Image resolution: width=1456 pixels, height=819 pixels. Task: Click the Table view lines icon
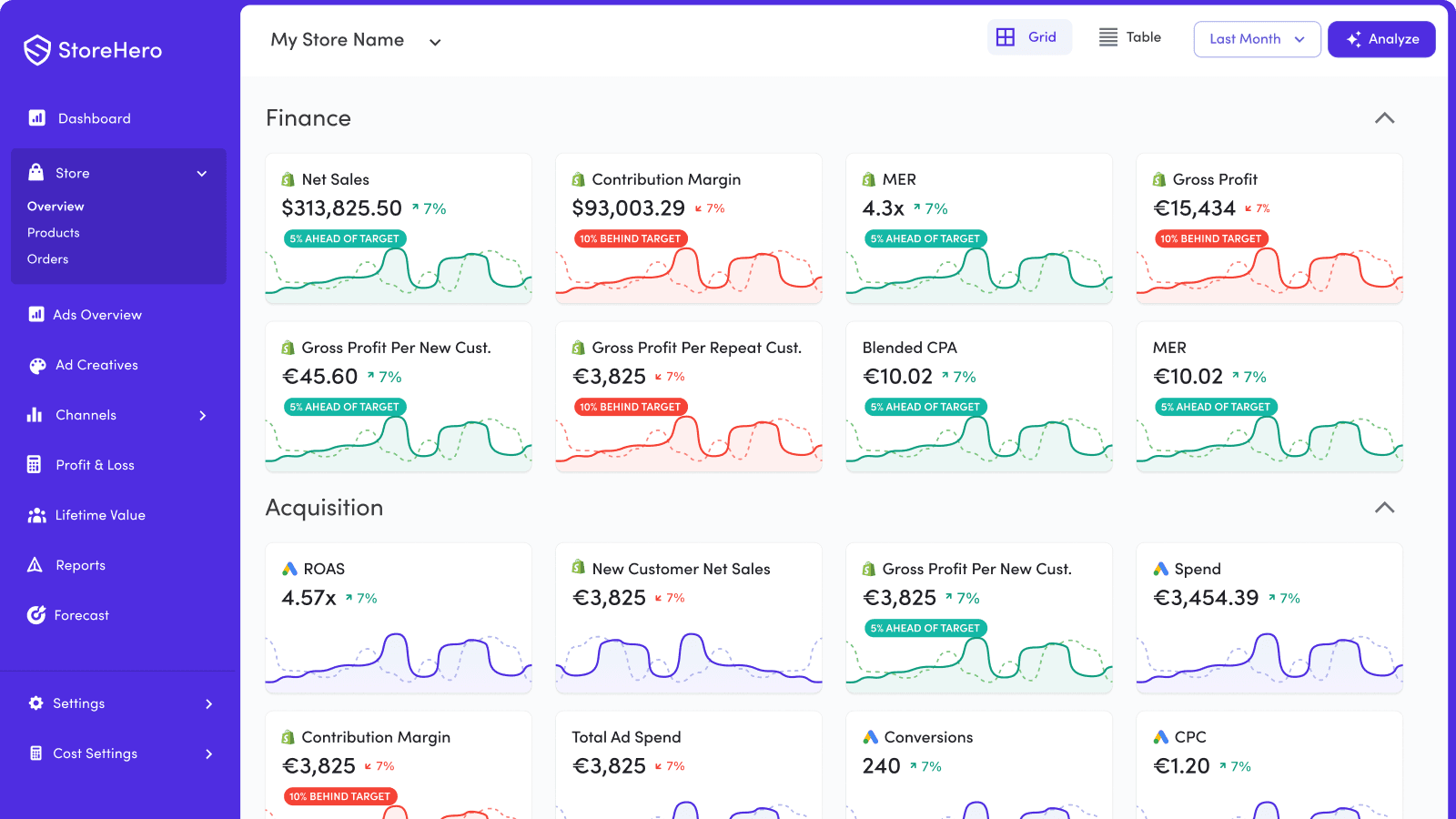click(x=1108, y=37)
